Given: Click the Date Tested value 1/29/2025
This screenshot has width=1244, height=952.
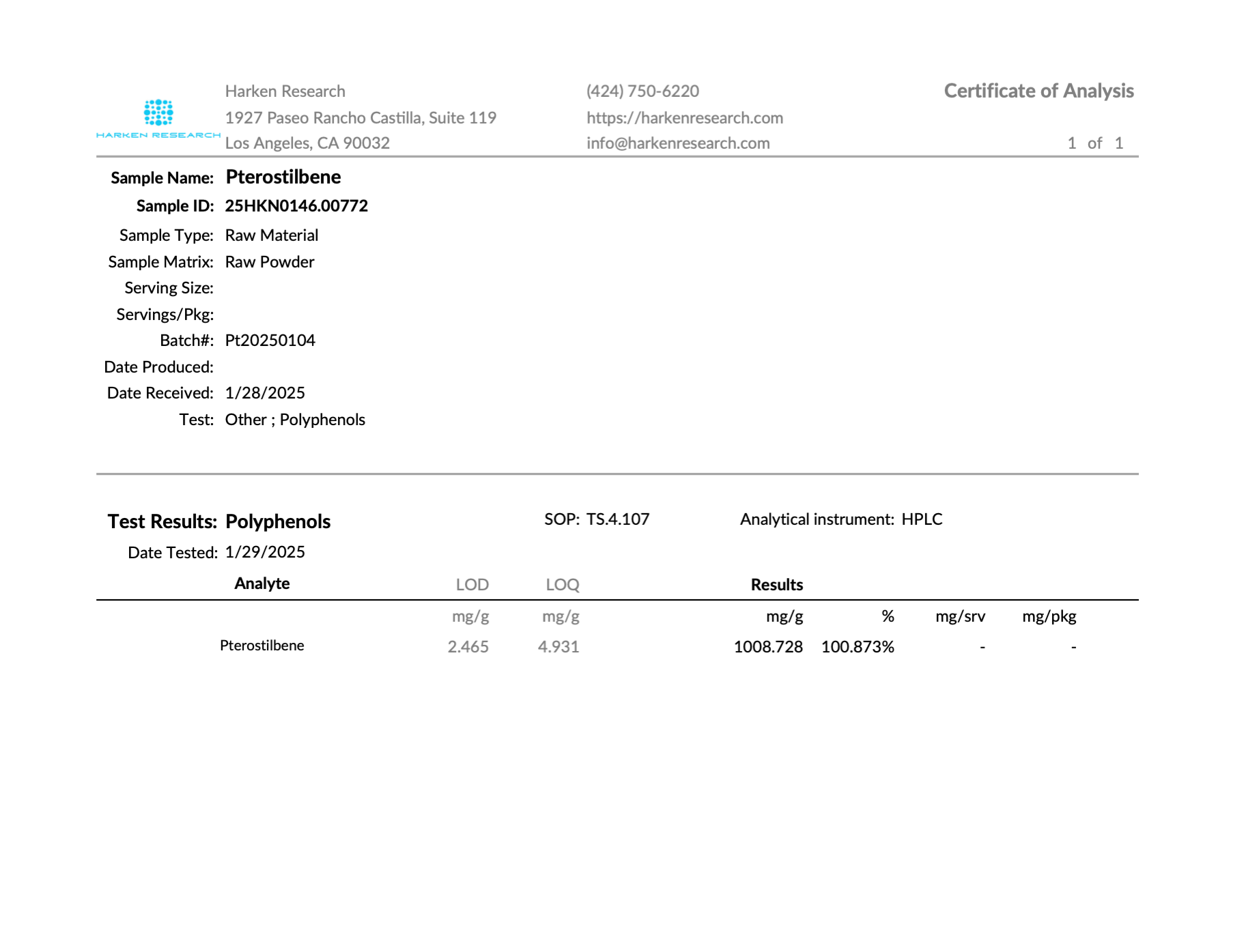Looking at the screenshot, I should (265, 552).
